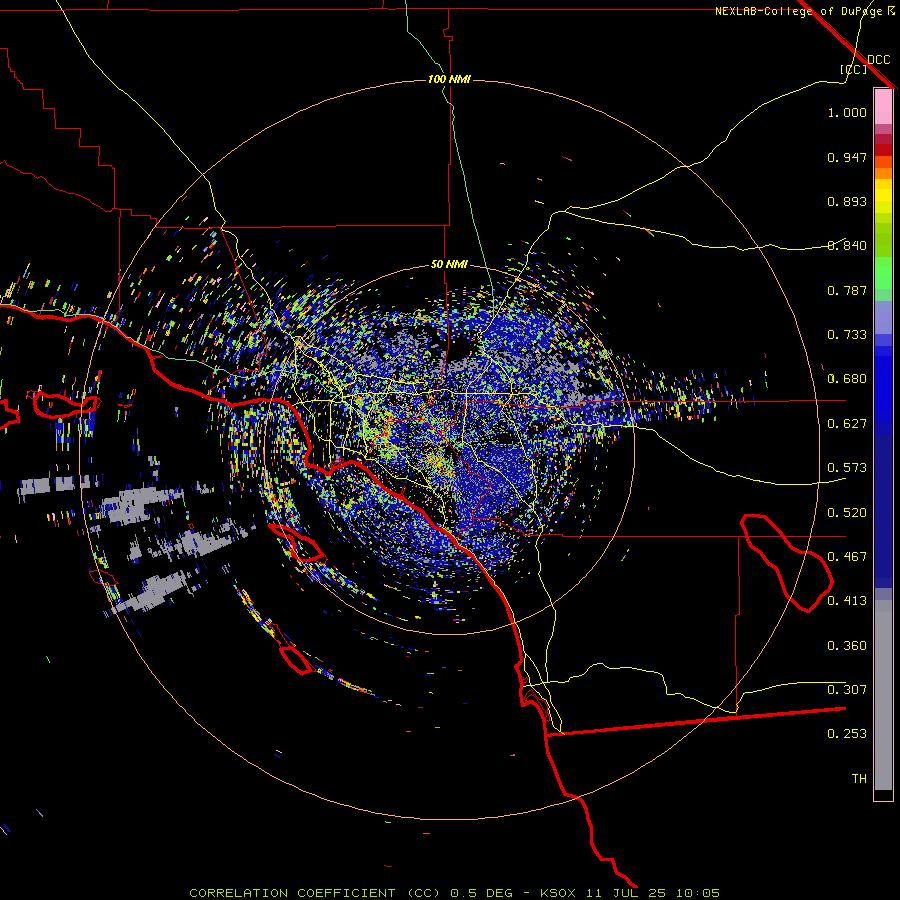The height and width of the screenshot is (900, 900).
Task: Click the 0.307 scale value
Action: click(847, 690)
